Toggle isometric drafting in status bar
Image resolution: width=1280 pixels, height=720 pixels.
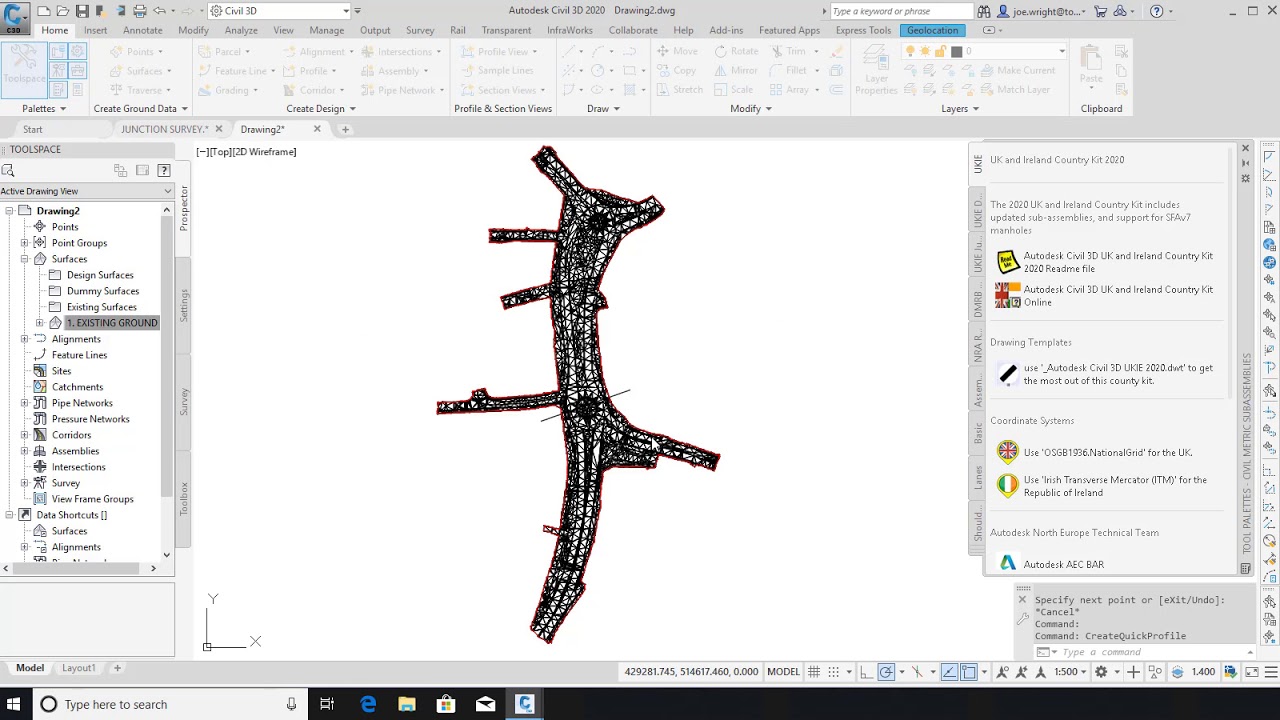(x=917, y=672)
